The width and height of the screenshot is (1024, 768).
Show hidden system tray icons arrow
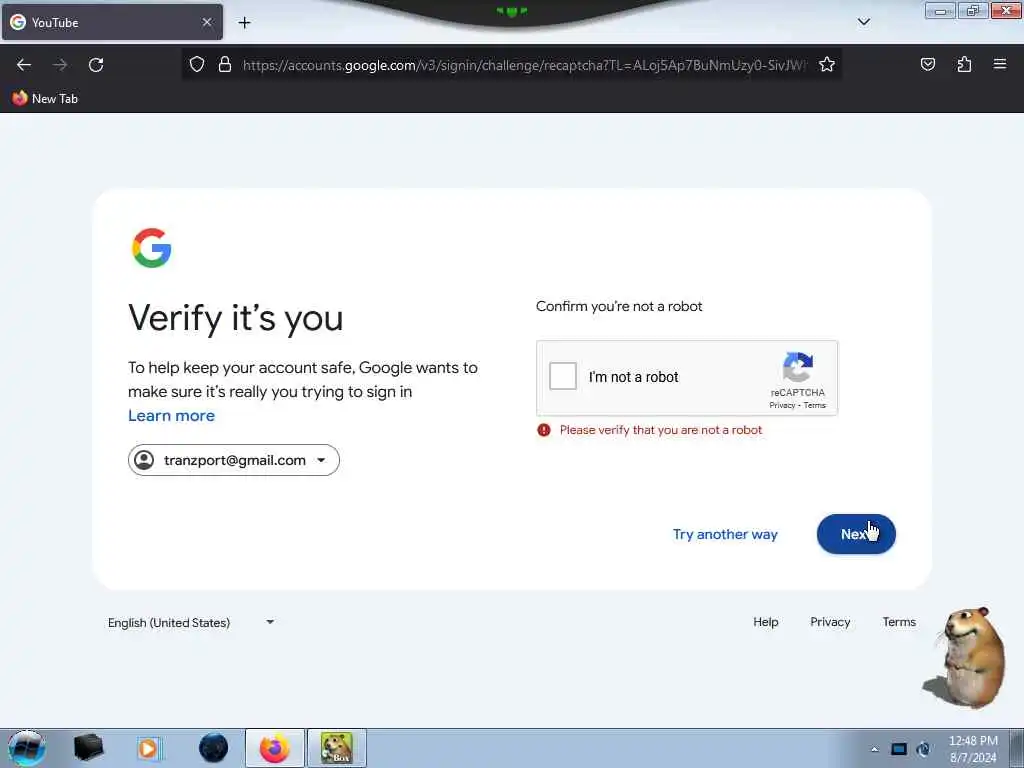click(874, 749)
